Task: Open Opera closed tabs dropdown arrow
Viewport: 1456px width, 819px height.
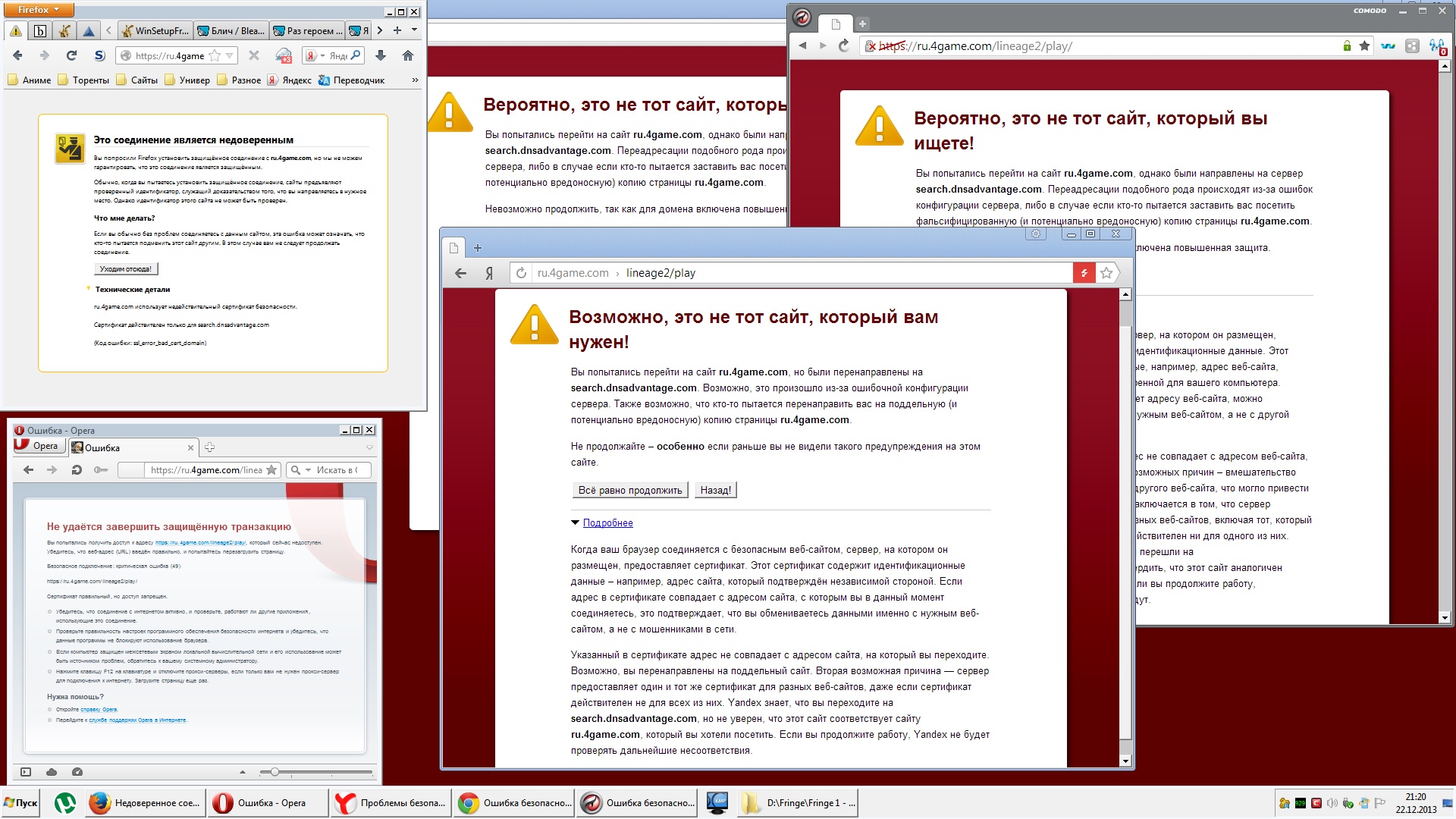Action: click(369, 447)
